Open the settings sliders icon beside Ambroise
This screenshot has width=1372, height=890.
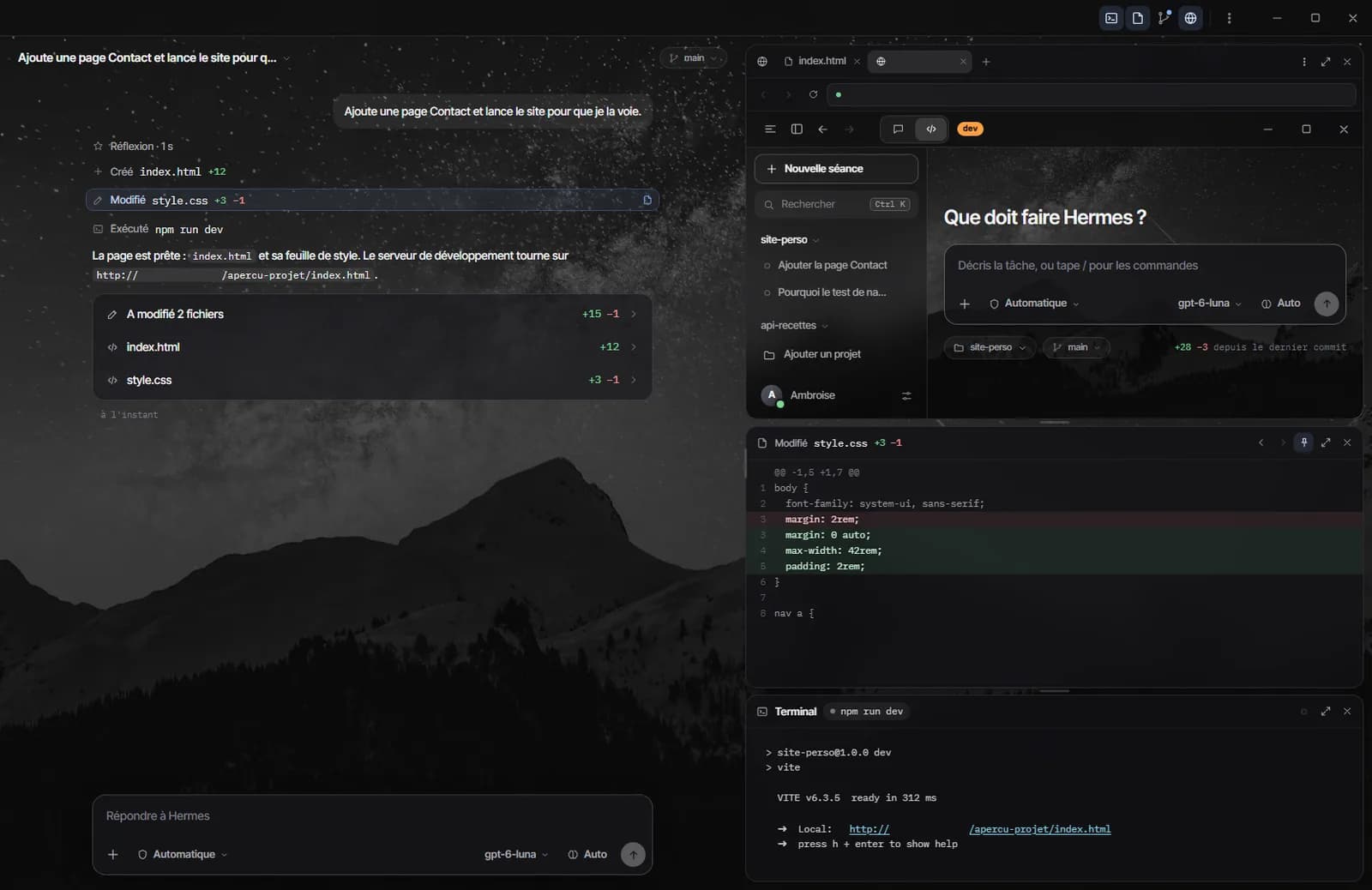pyautogui.click(x=906, y=395)
